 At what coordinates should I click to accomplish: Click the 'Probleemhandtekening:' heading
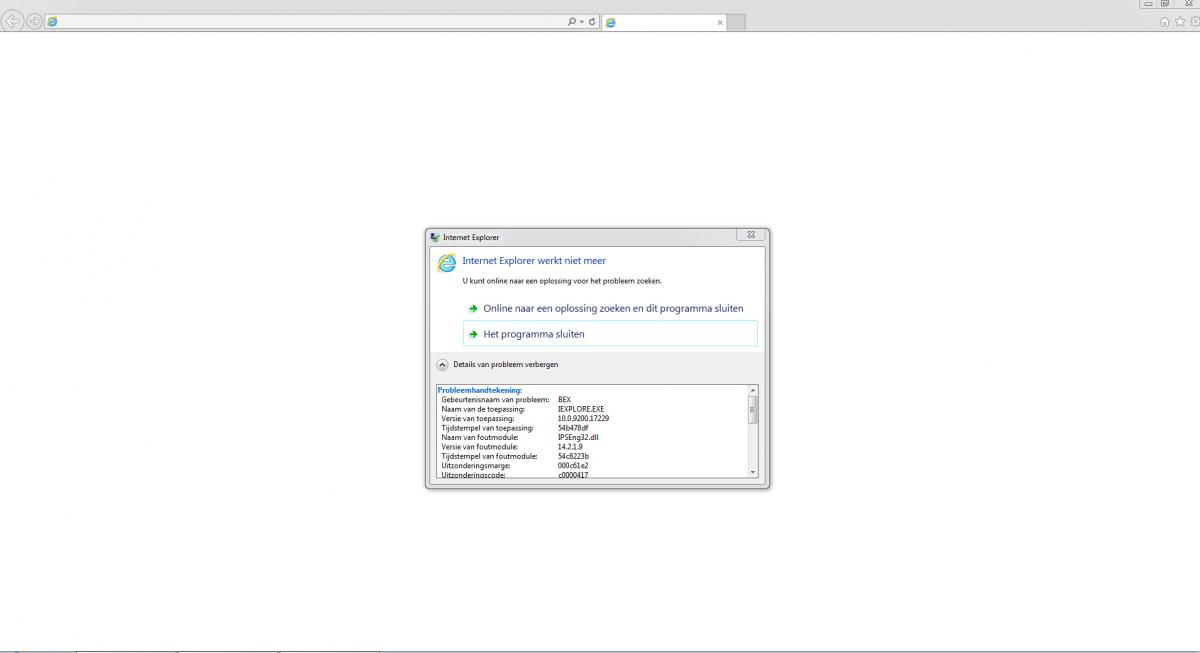click(x=480, y=390)
